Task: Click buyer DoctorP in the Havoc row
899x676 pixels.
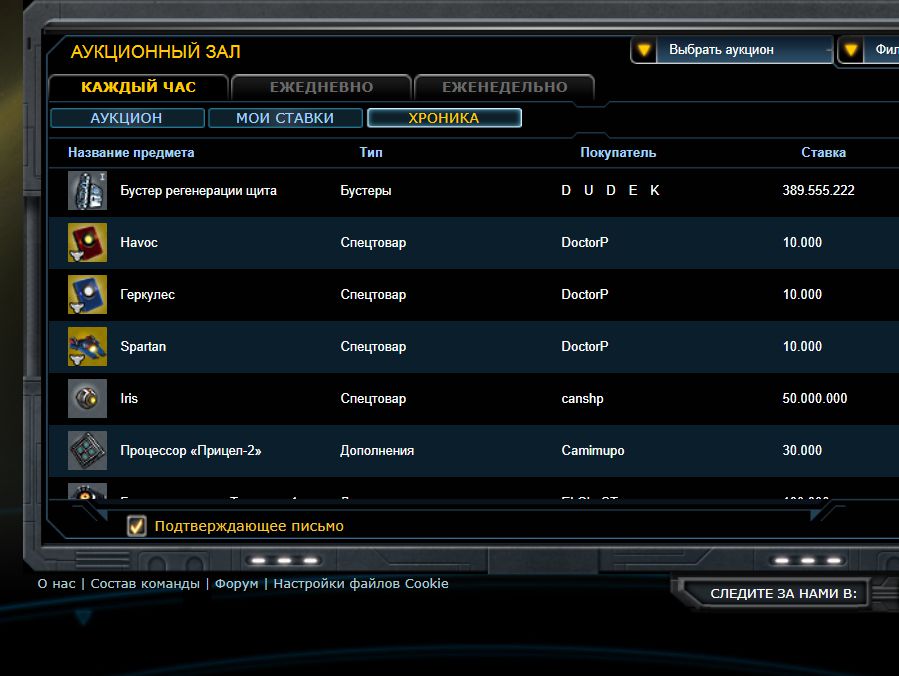Action: (585, 243)
